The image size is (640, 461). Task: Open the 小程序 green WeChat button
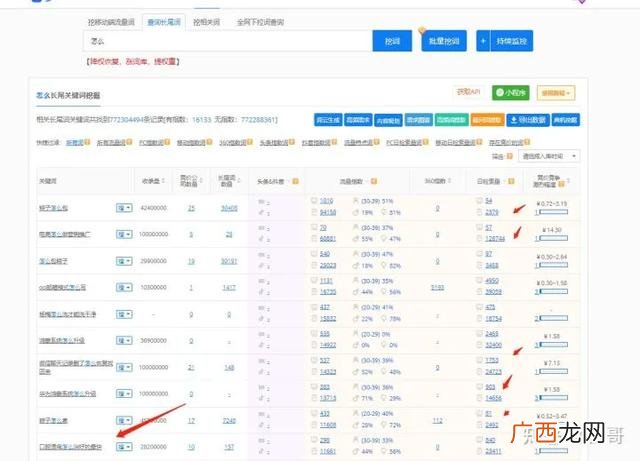511,93
